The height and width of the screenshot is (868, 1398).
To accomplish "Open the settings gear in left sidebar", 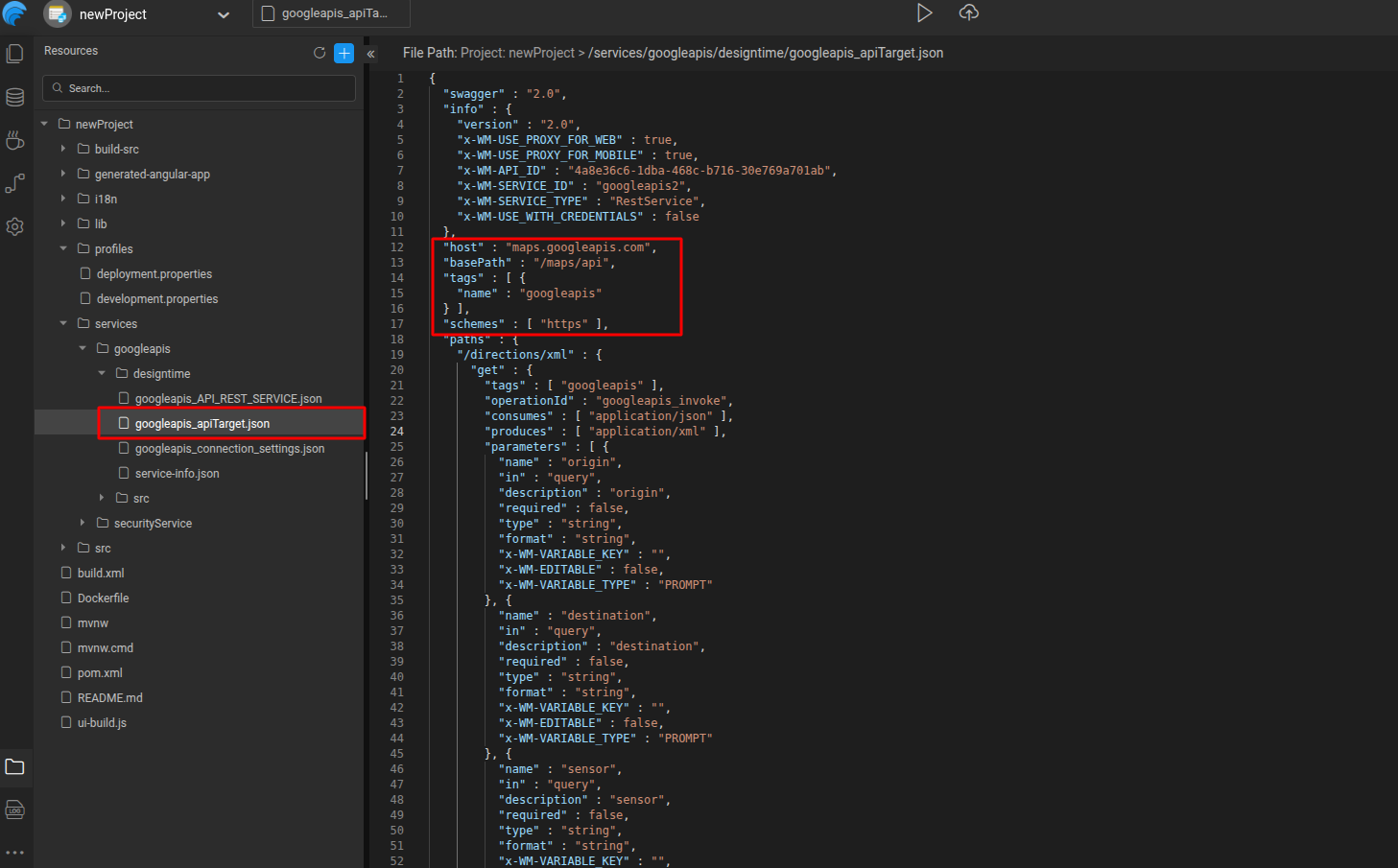I will (x=15, y=226).
